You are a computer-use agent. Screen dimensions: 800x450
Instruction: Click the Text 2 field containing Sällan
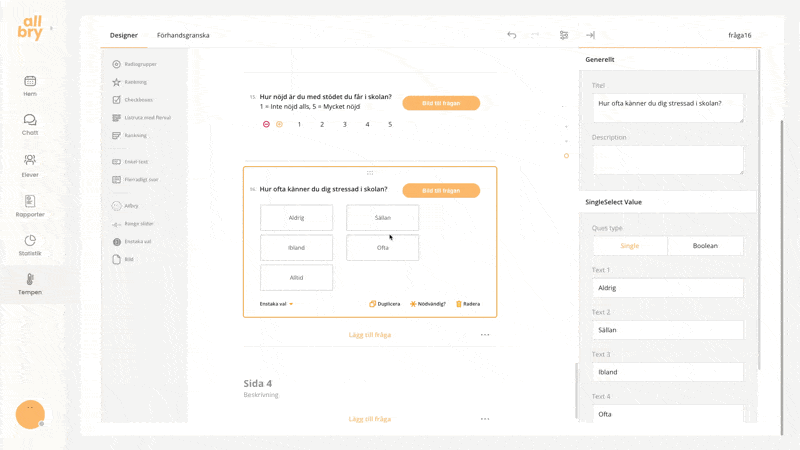click(667, 330)
